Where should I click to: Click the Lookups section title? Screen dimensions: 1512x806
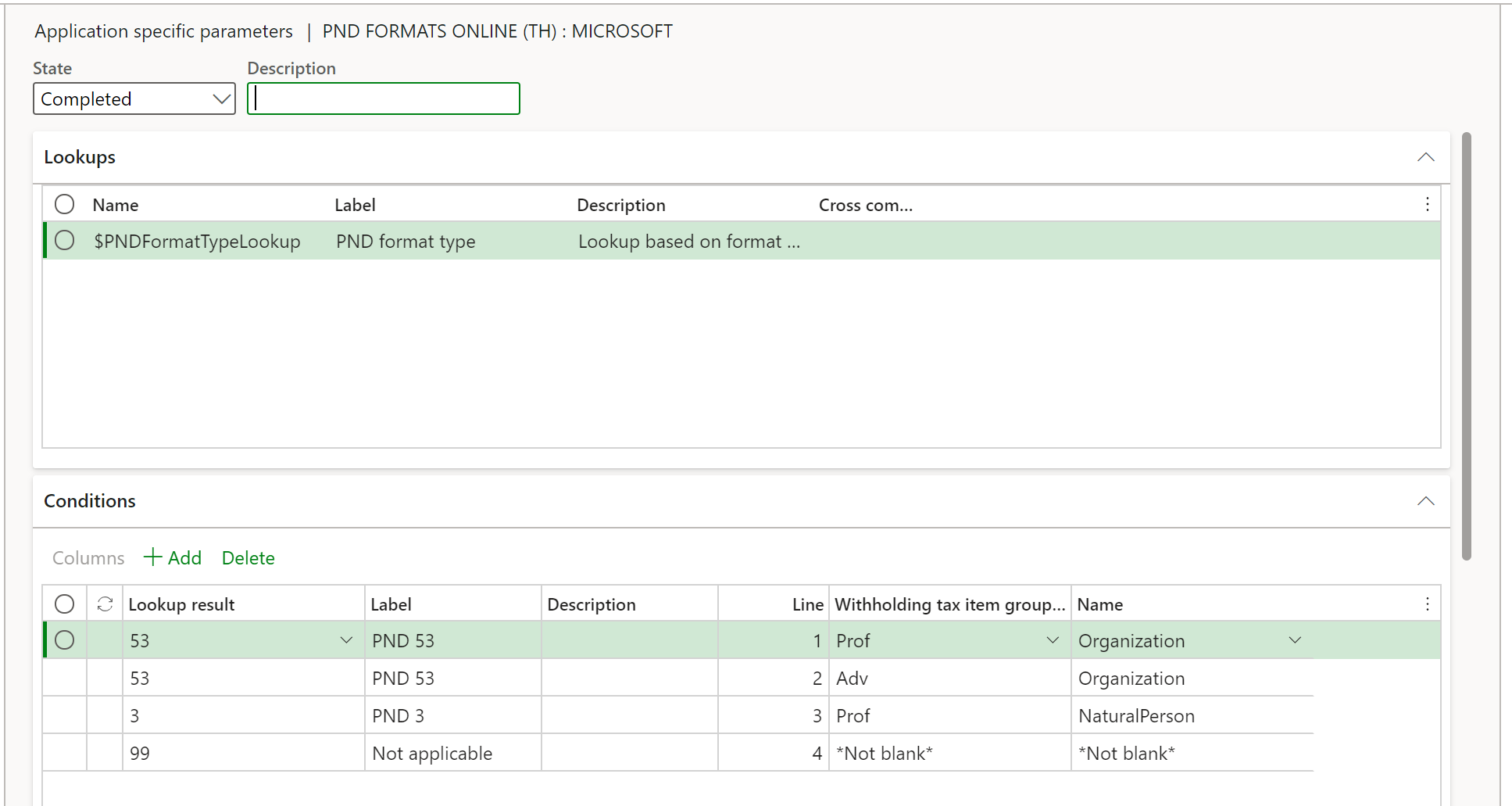point(80,157)
